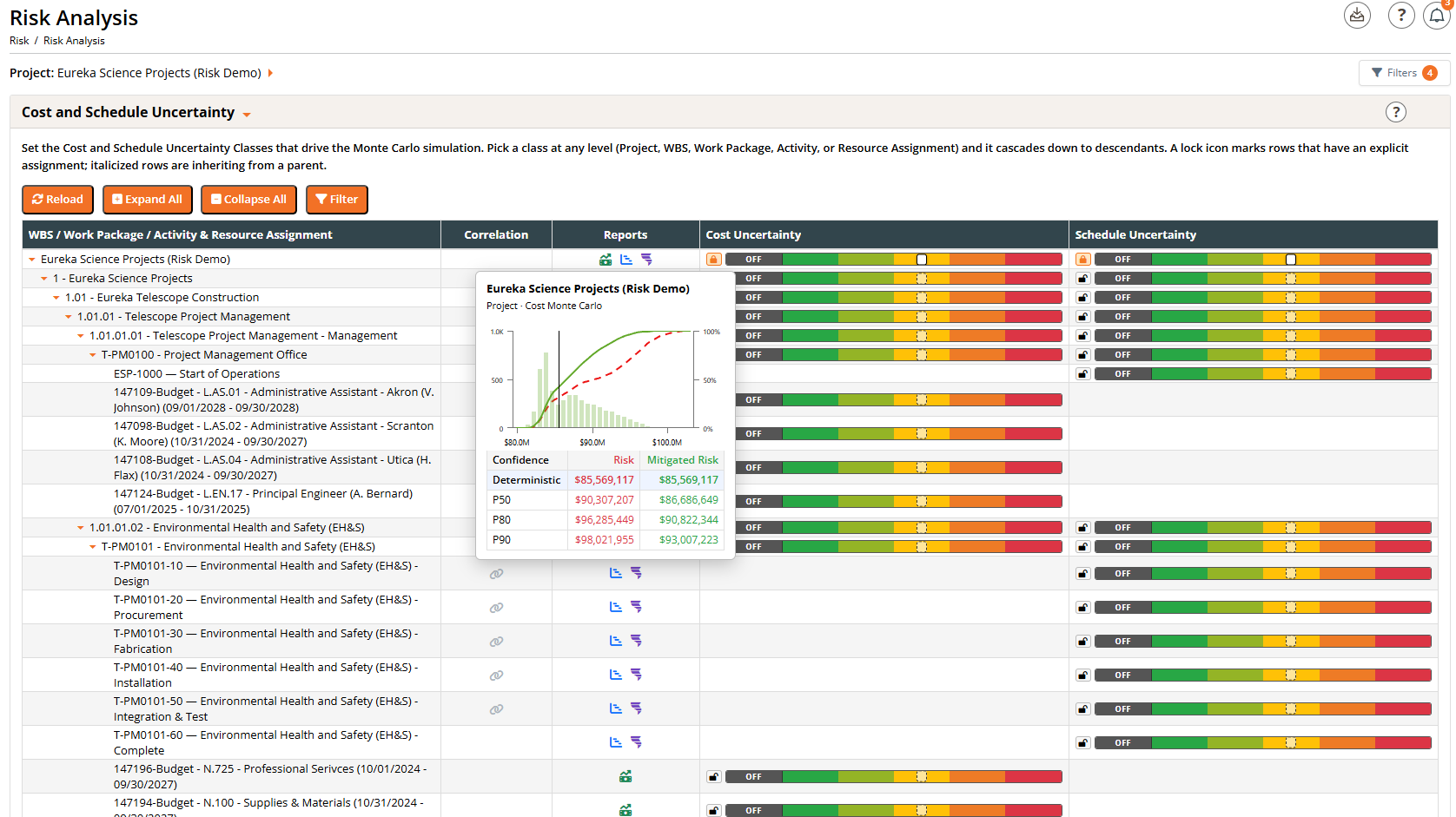
Task: Click the Expand All button
Action: (x=148, y=200)
